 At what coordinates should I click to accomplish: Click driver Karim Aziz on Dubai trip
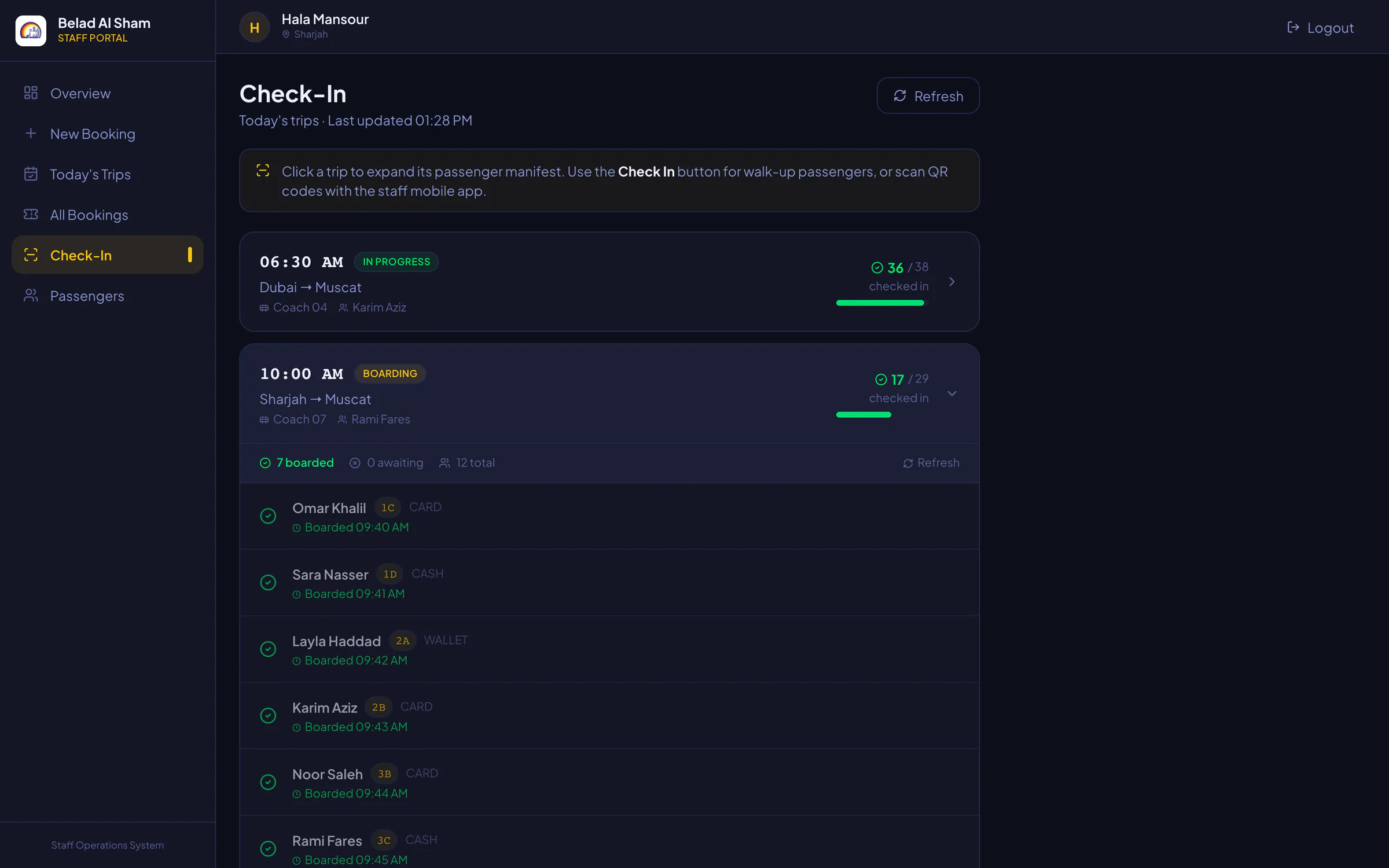(x=373, y=307)
